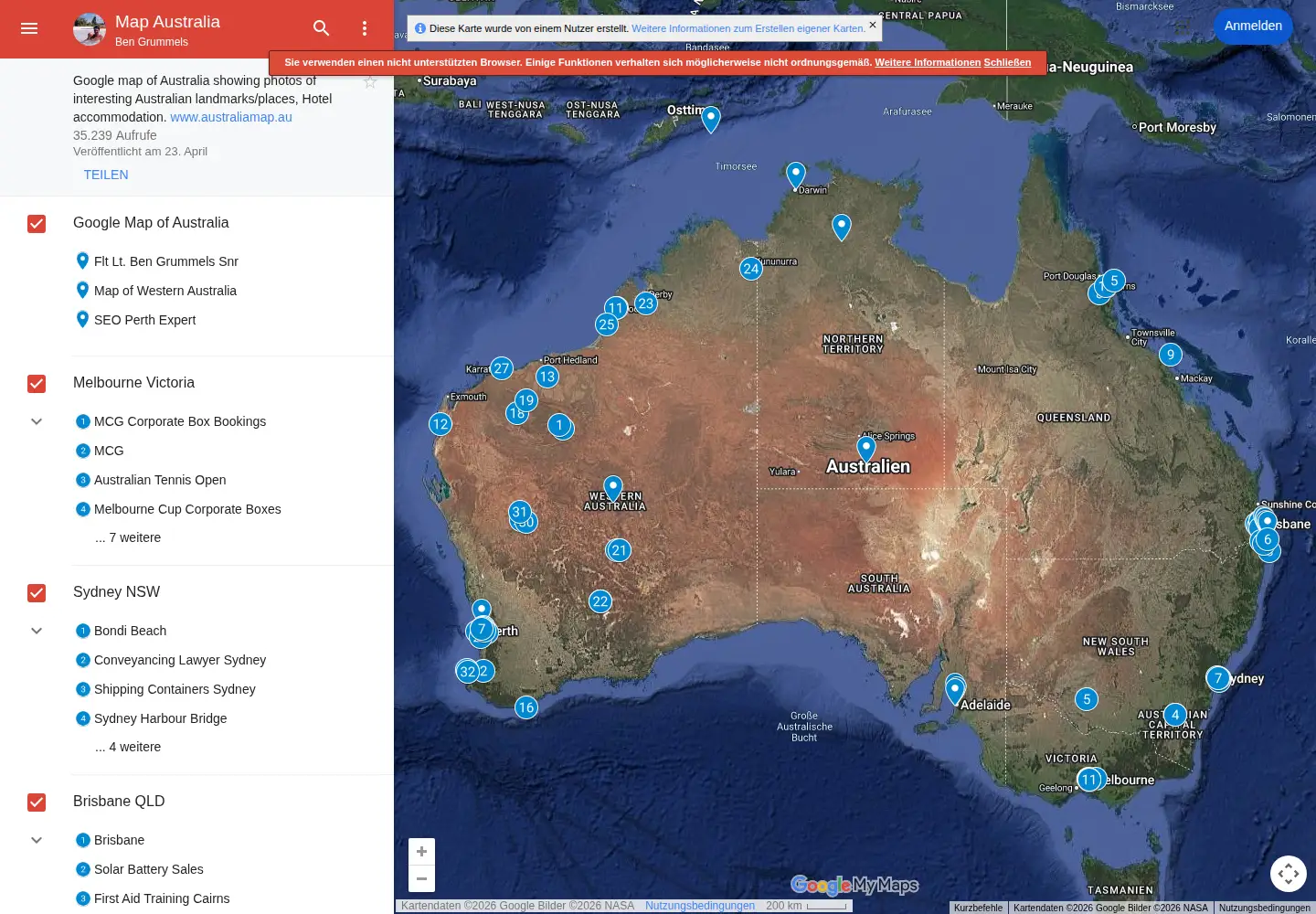1316x914 pixels.
Task: Select marker 25 on the Kimberley coast
Action: [x=607, y=324]
